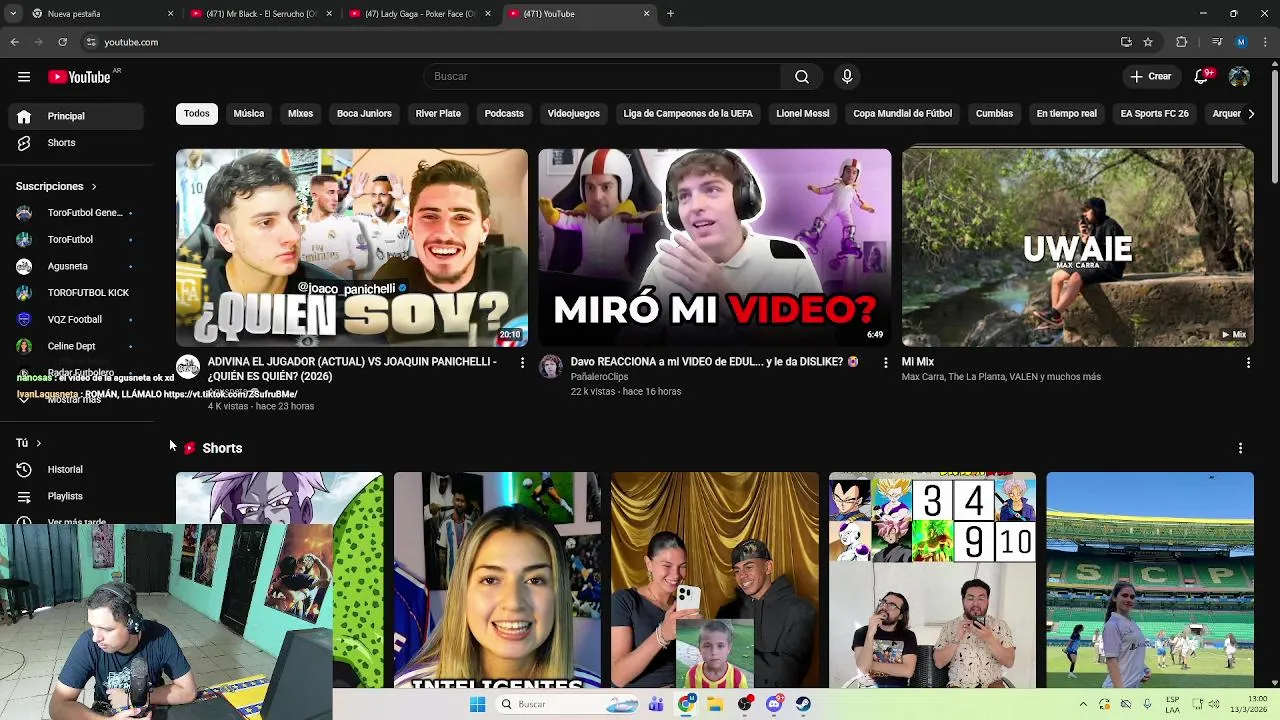Image resolution: width=1280 pixels, height=720 pixels.
Task: Open the TOROFUTBOL KICK subscription
Action: pos(76,293)
